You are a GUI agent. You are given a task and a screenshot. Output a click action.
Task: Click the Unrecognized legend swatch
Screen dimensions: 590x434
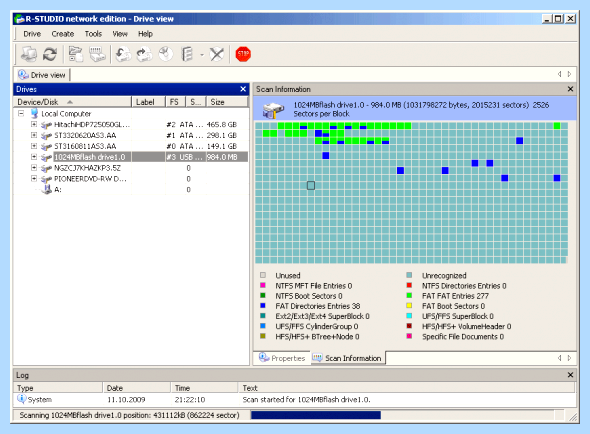409,275
